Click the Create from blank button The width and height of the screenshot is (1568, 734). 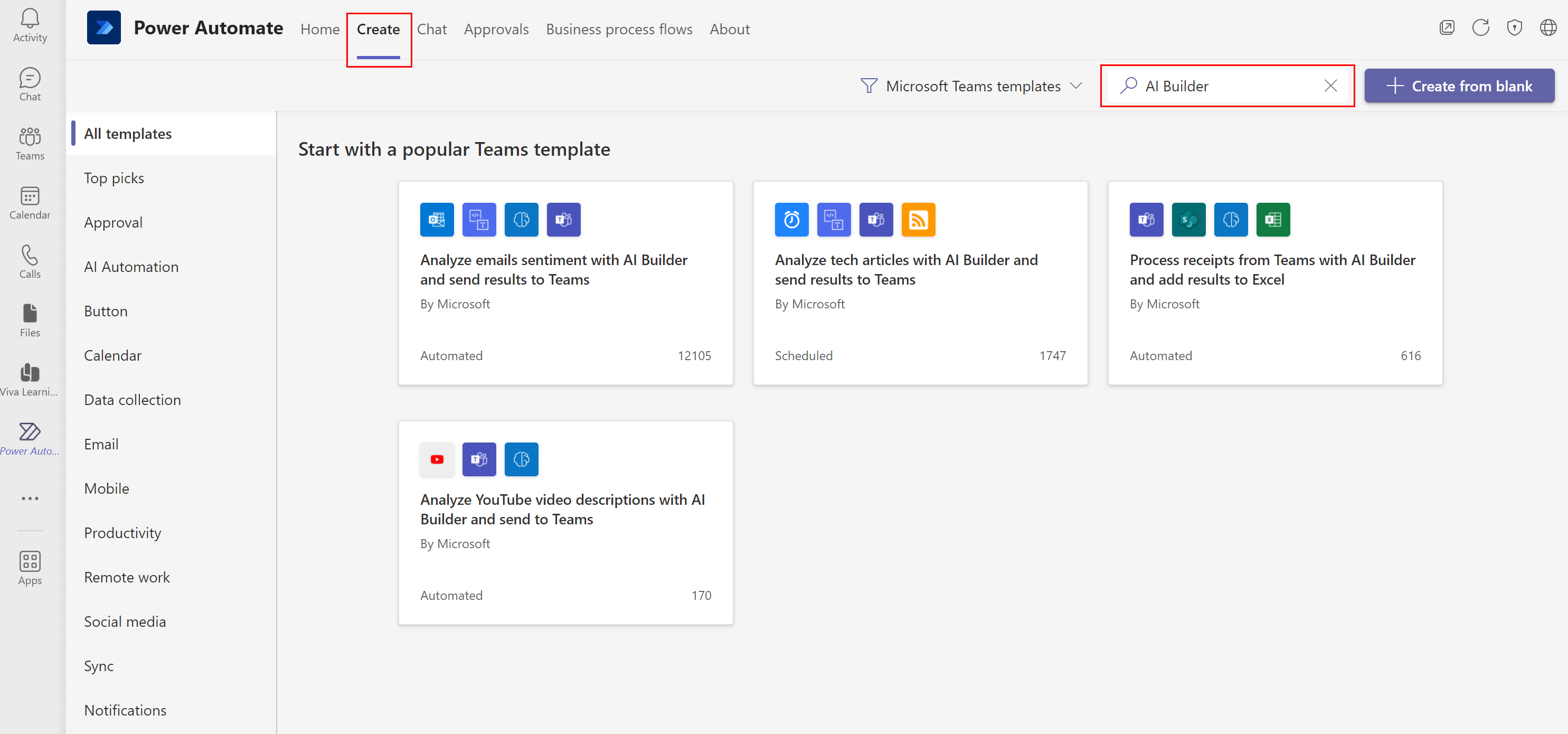tap(1461, 85)
